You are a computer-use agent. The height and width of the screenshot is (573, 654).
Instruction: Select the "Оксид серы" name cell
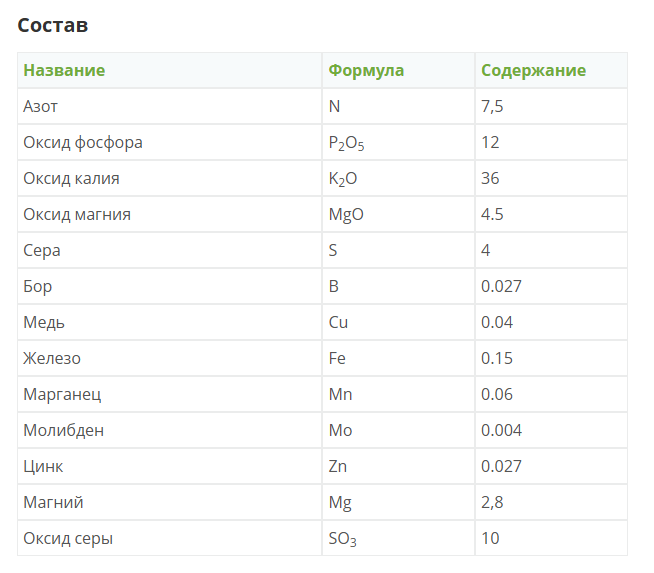click(68, 538)
